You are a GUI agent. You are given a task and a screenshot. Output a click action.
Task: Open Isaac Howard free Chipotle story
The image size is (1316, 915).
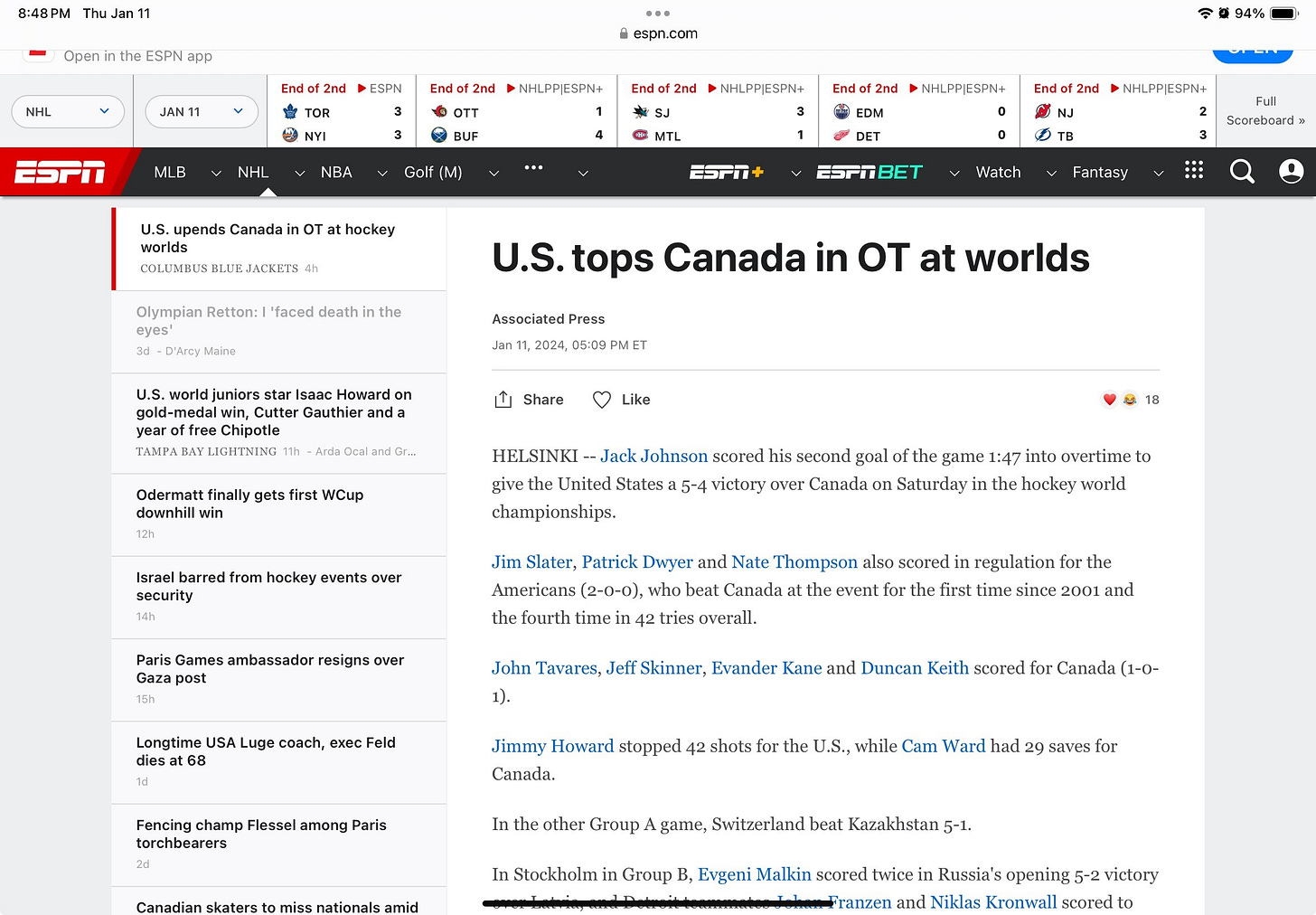(x=278, y=422)
